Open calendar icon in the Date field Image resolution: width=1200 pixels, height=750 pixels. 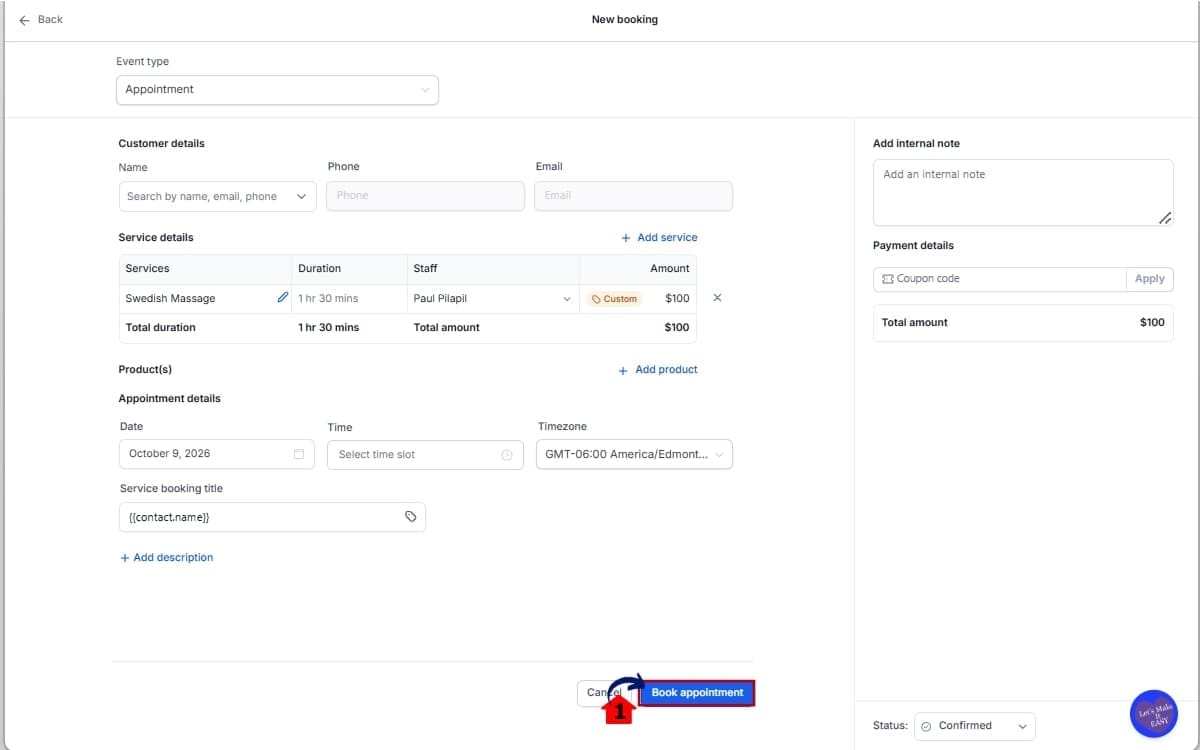[x=299, y=454]
